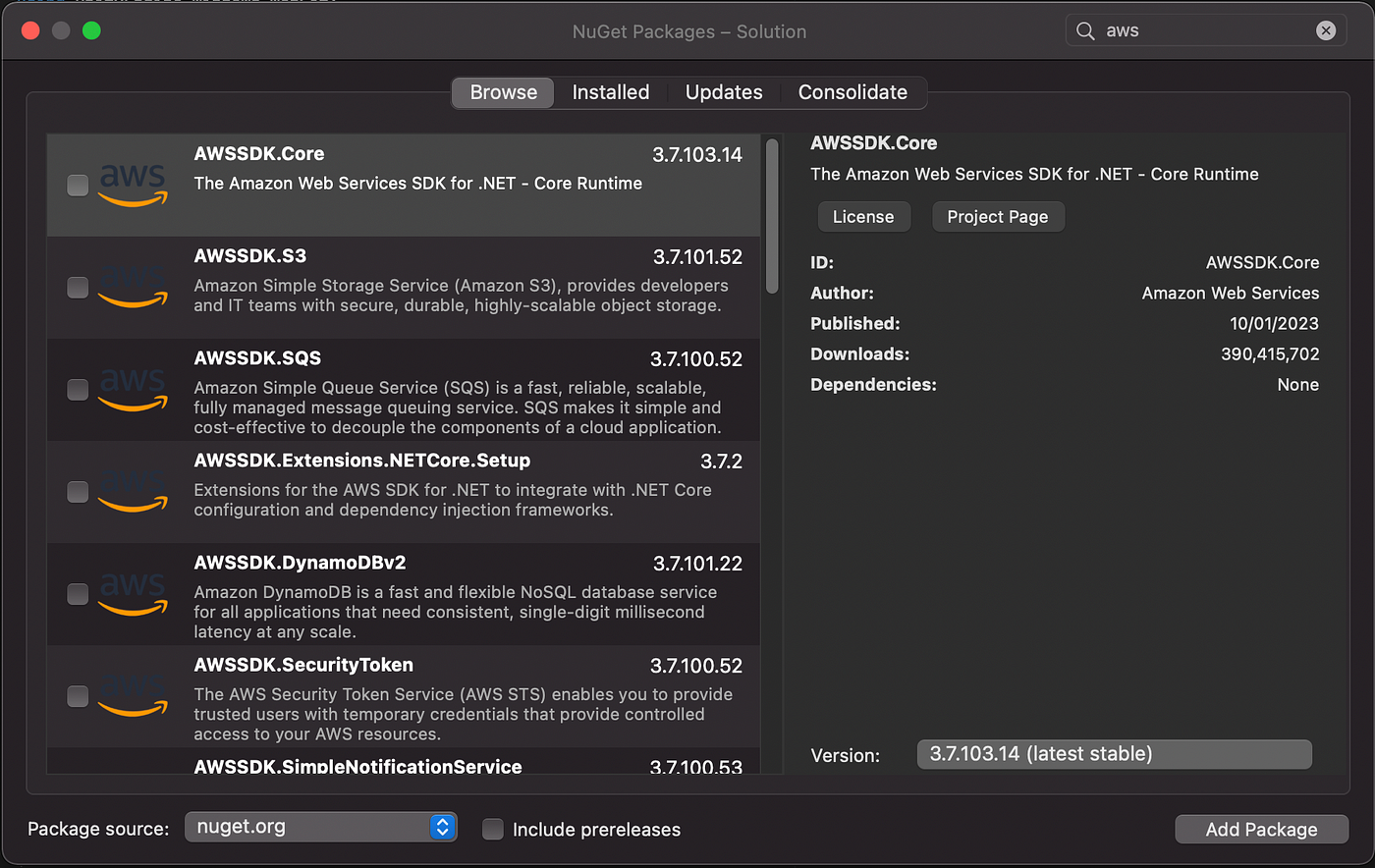Click the Add Package button
Image resolution: width=1375 pixels, height=868 pixels.
click(1261, 829)
